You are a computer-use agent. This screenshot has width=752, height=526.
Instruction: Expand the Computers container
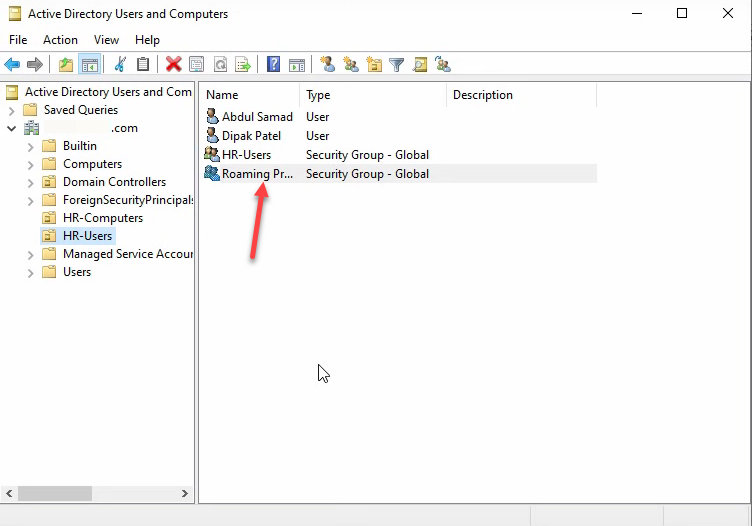[x=31, y=165]
